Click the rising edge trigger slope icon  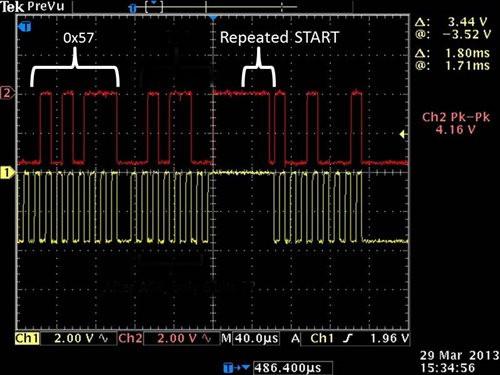click(x=348, y=339)
